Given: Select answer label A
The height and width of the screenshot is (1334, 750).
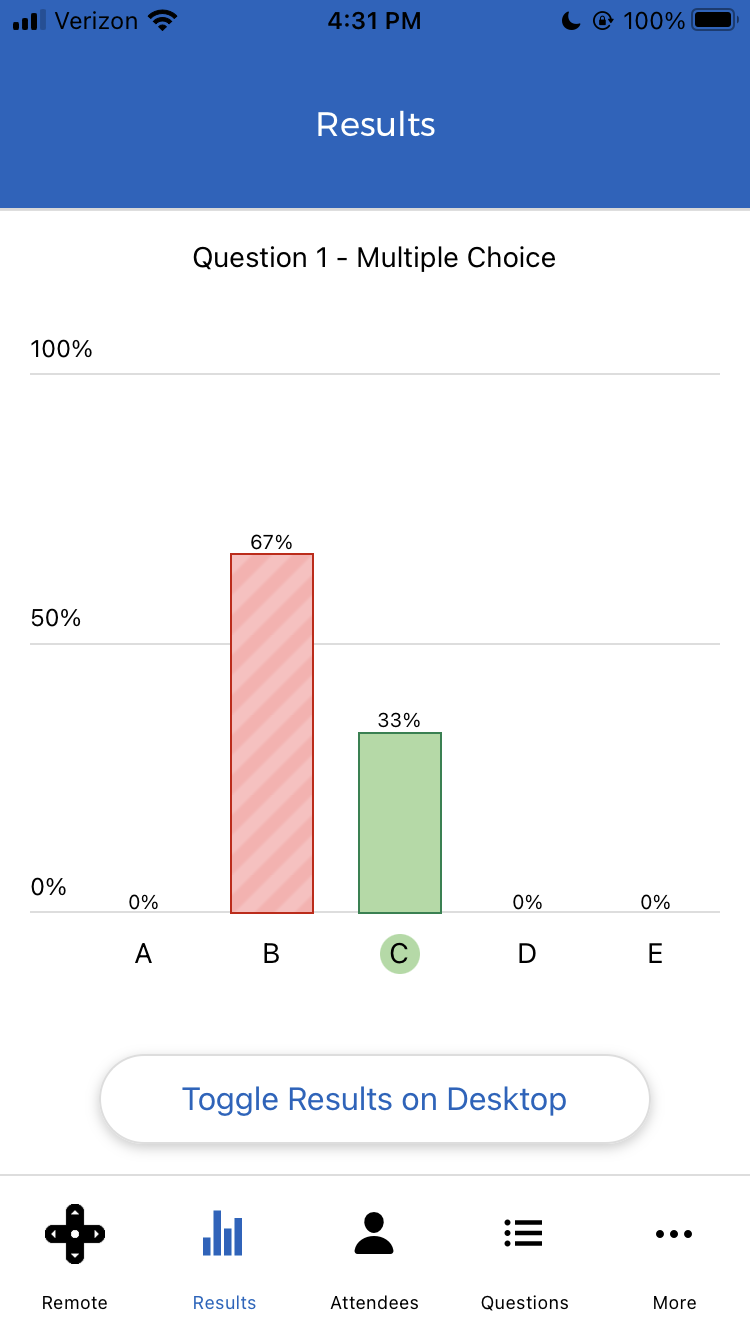Looking at the screenshot, I should 143,954.
